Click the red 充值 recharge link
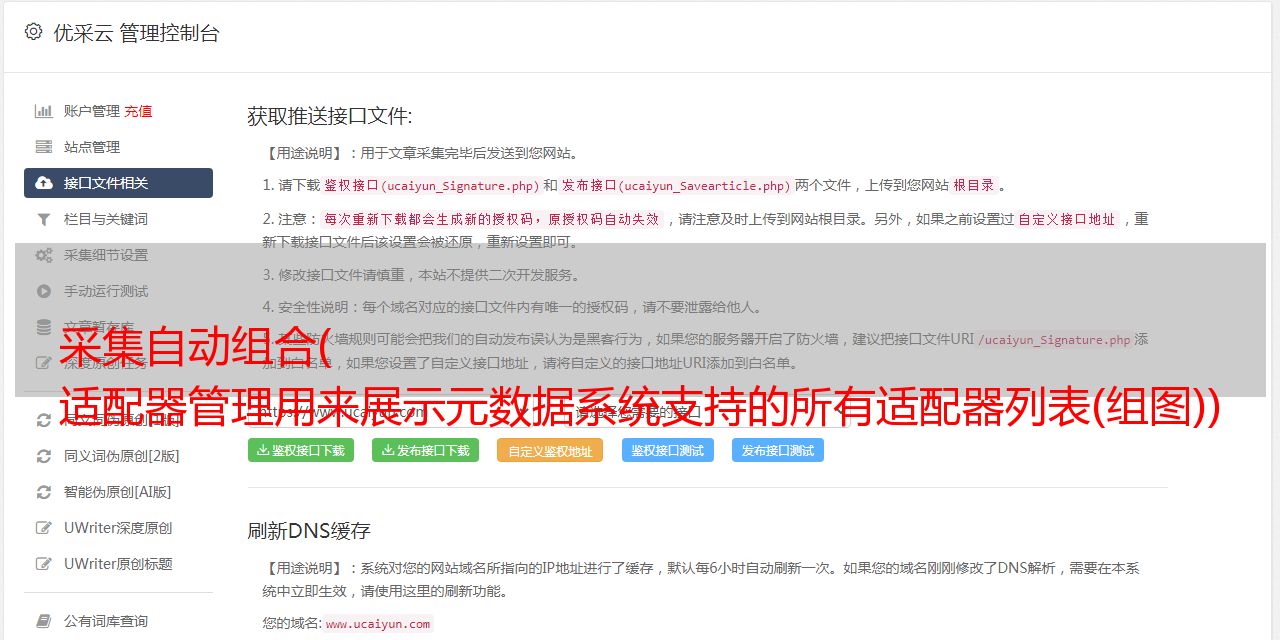 coord(138,111)
